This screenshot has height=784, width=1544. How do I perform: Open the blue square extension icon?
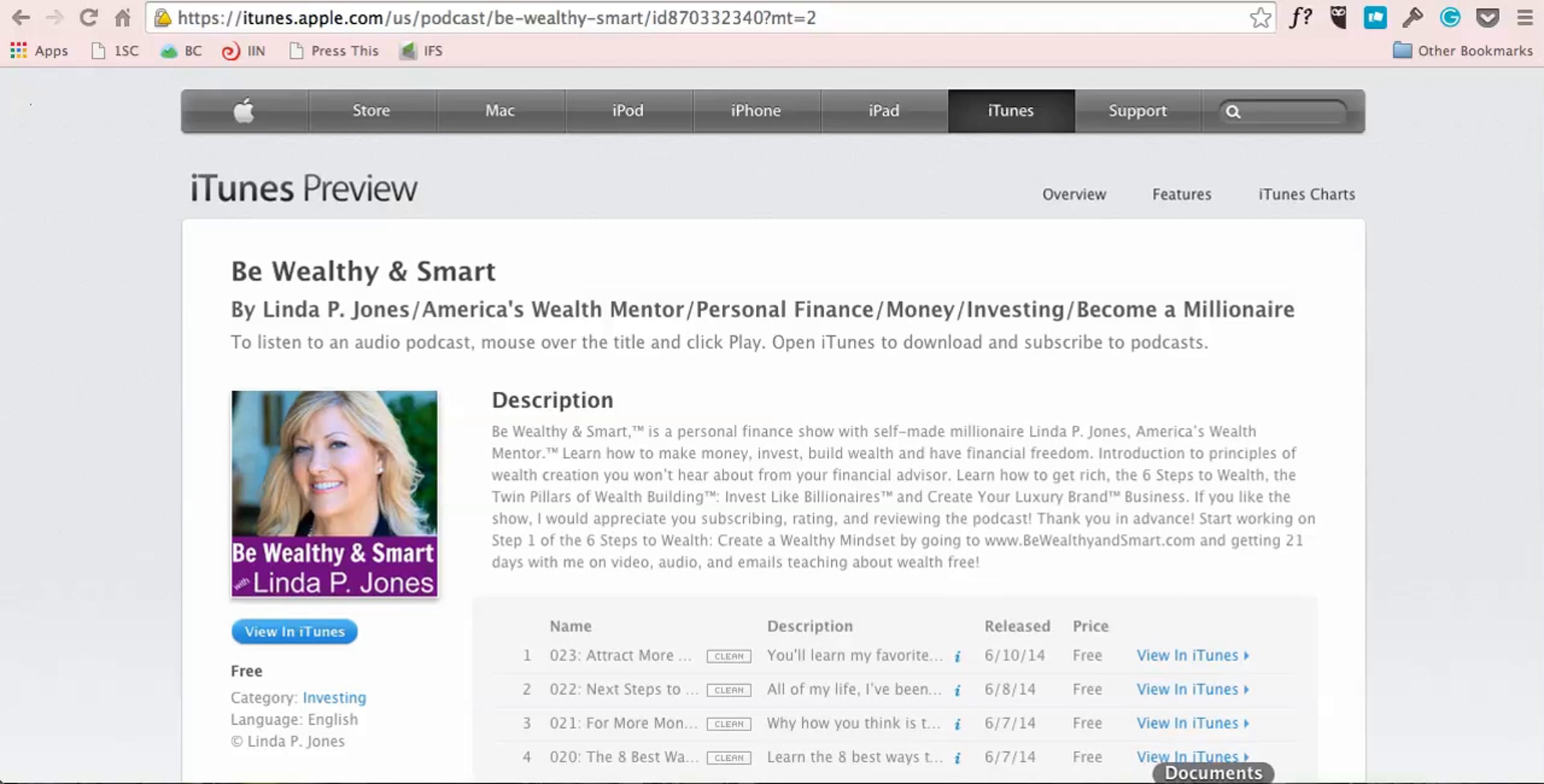pyautogui.click(x=1375, y=17)
